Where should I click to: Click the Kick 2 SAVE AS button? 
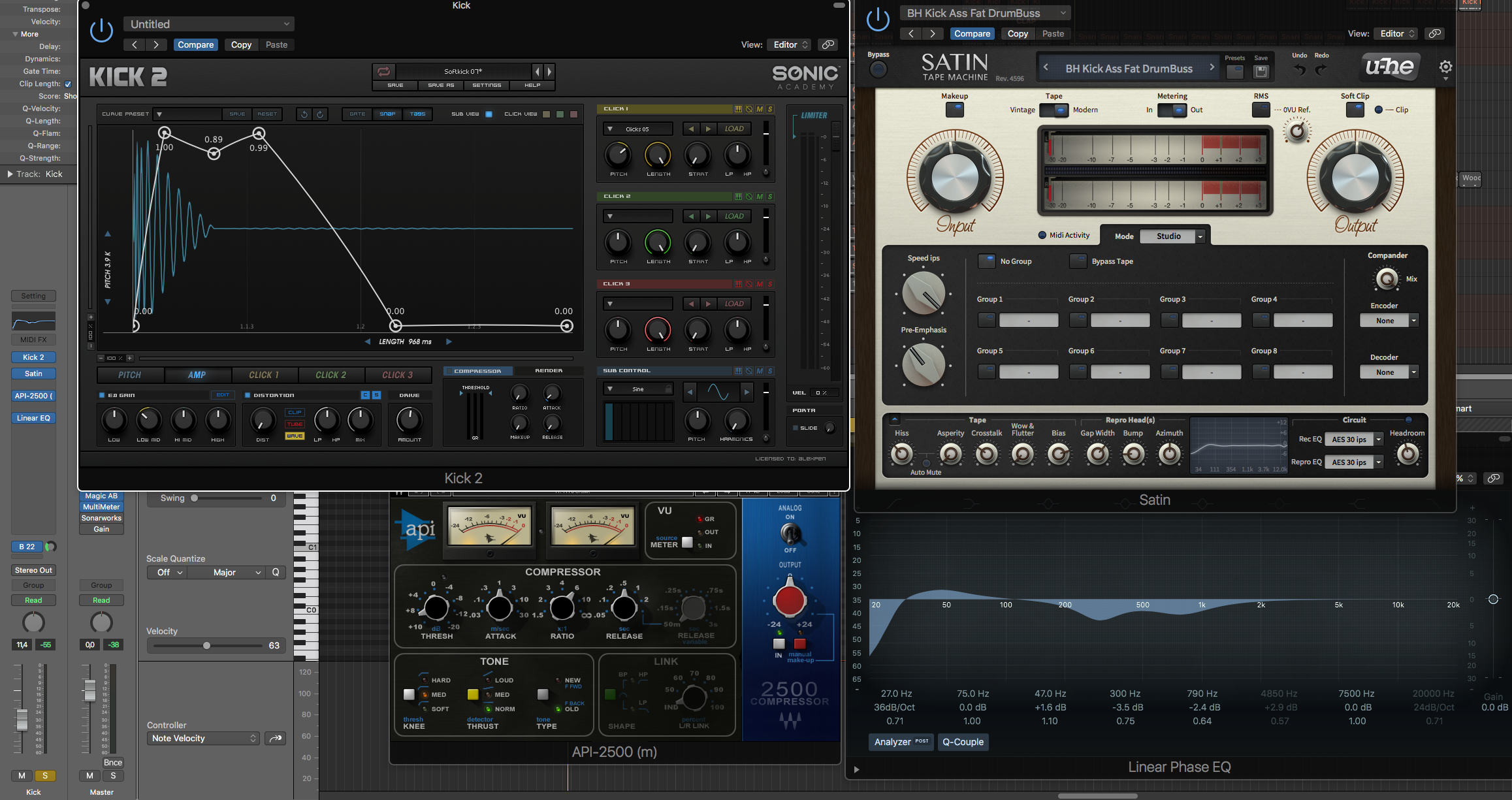[441, 86]
